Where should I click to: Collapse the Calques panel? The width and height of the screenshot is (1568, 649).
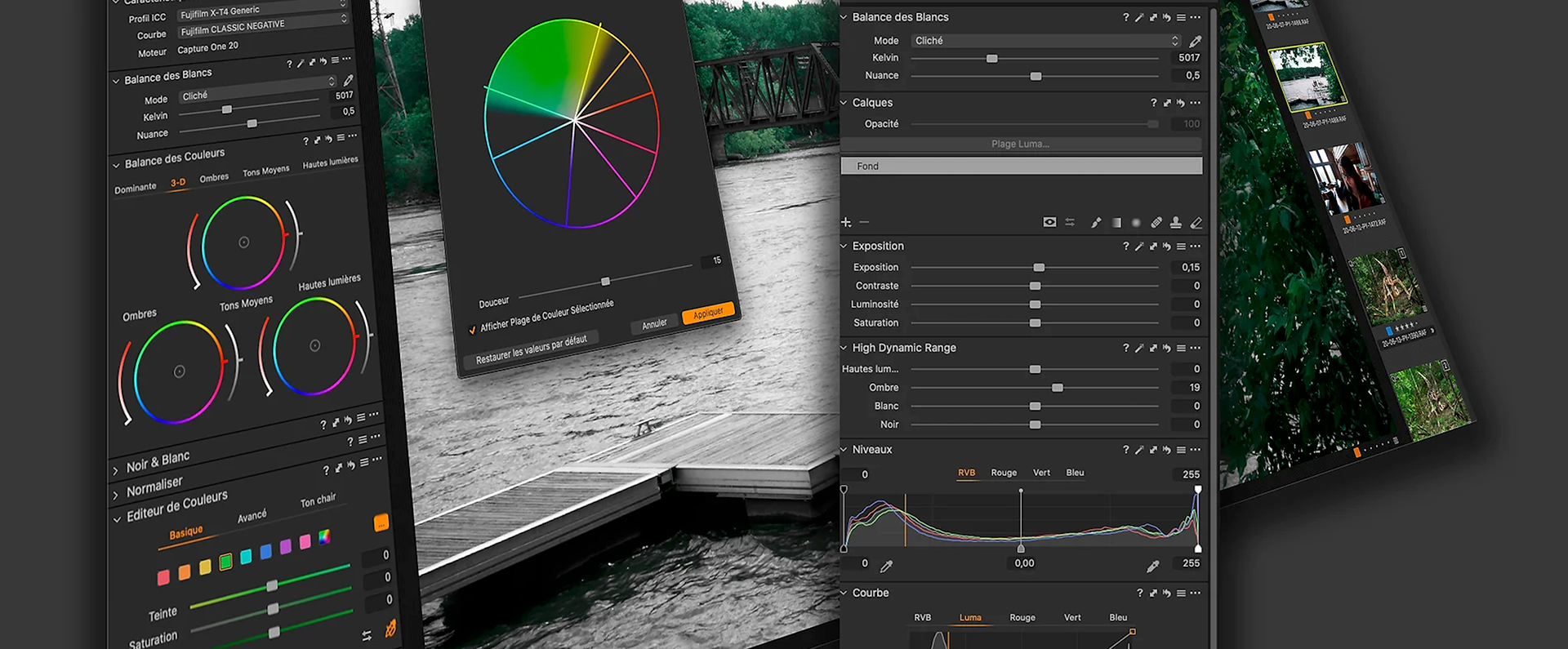point(844,103)
